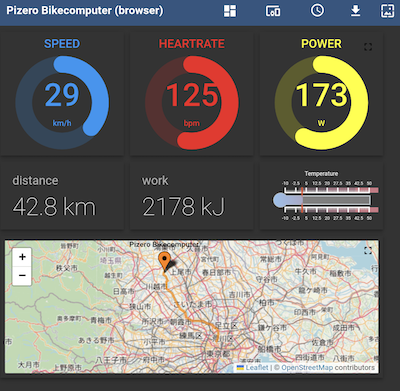Viewport: 400px width, 391px height.
Task: Click the work value 2178 kJ
Action: pyautogui.click(x=184, y=207)
